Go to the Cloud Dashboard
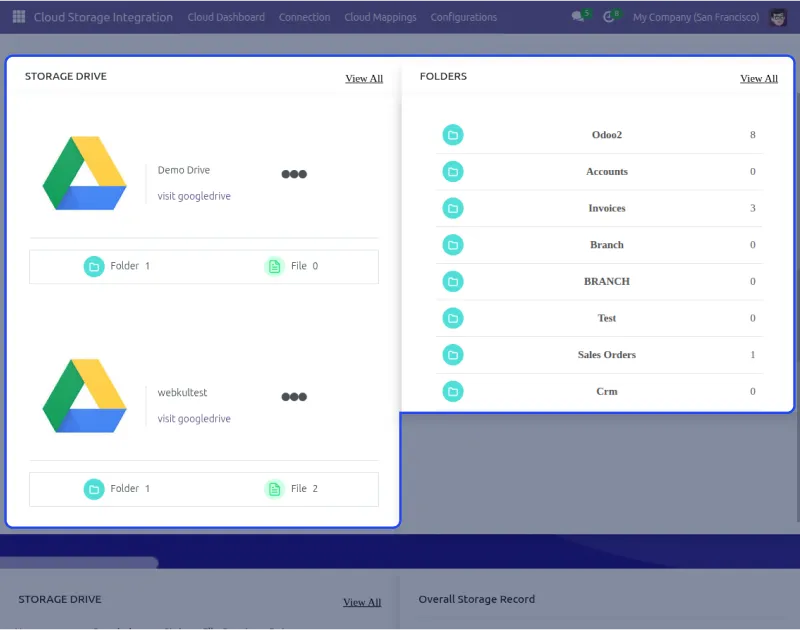The height and width of the screenshot is (630, 800). (x=226, y=17)
